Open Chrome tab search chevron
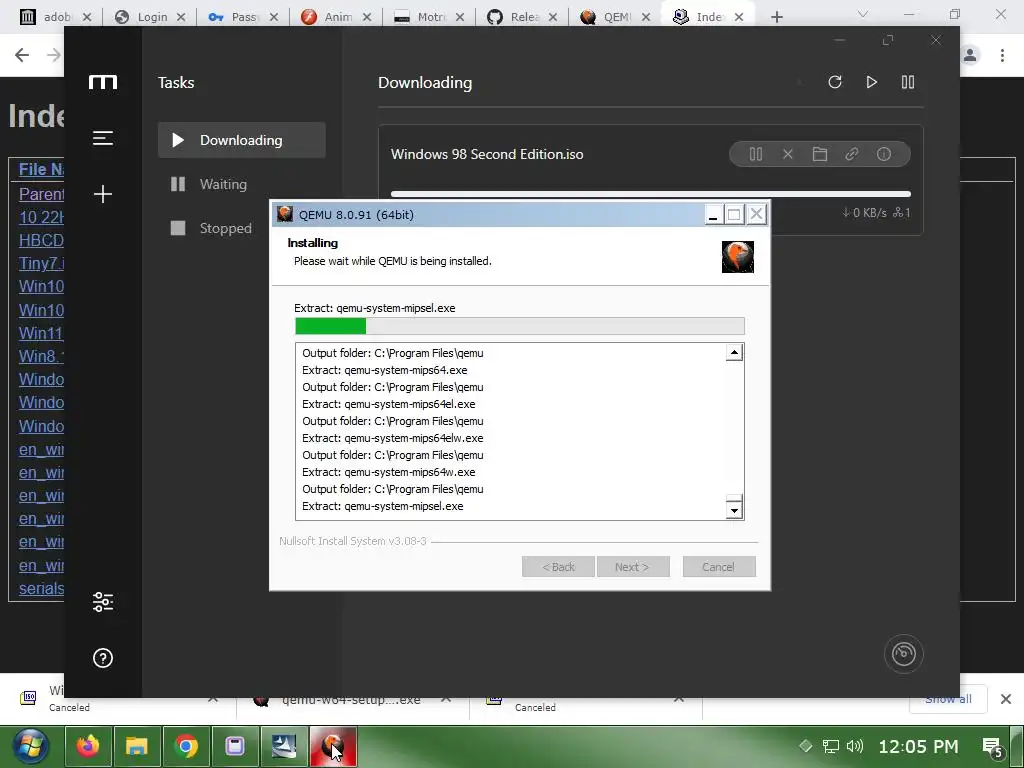This screenshot has width=1024, height=768. click(863, 14)
